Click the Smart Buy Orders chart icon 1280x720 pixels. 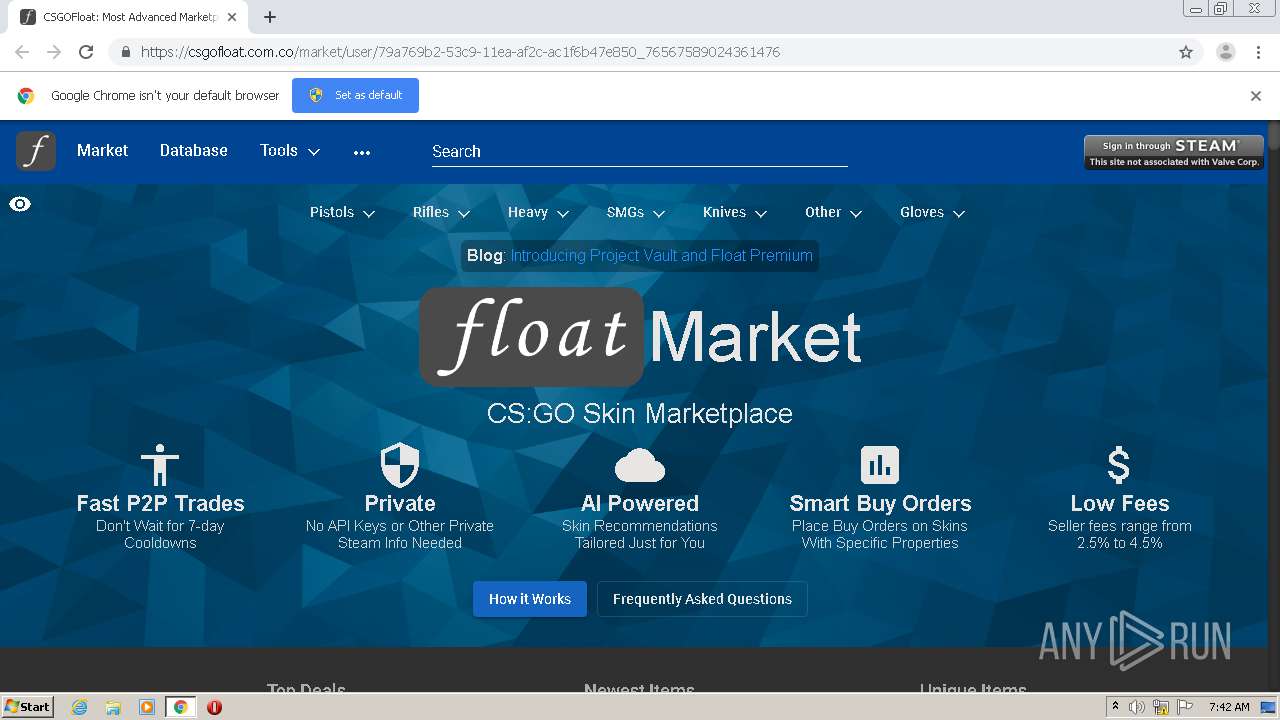pos(880,465)
